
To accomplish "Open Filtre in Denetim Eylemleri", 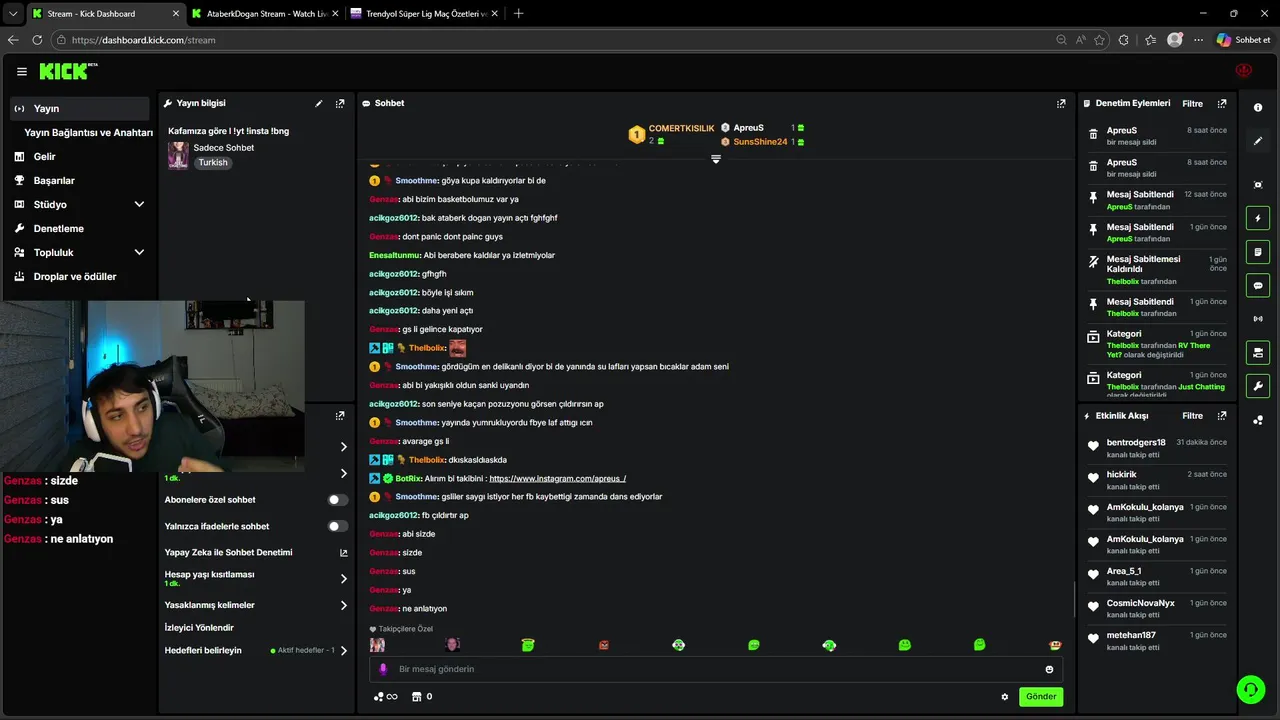I will [1192, 103].
